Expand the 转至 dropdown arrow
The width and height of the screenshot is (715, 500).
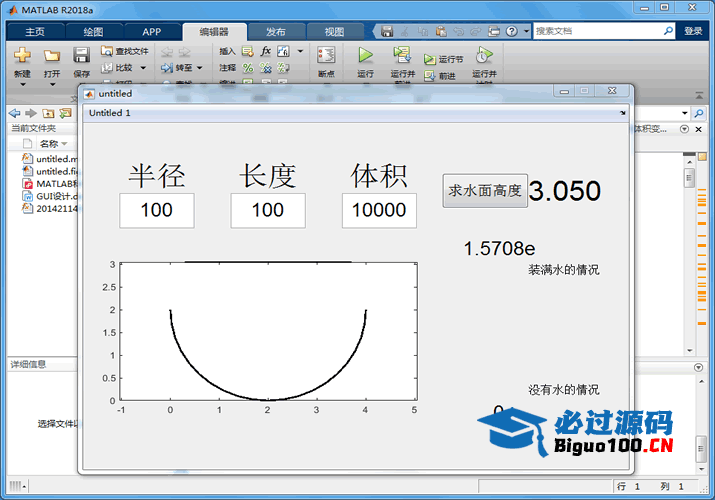click(200, 68)
